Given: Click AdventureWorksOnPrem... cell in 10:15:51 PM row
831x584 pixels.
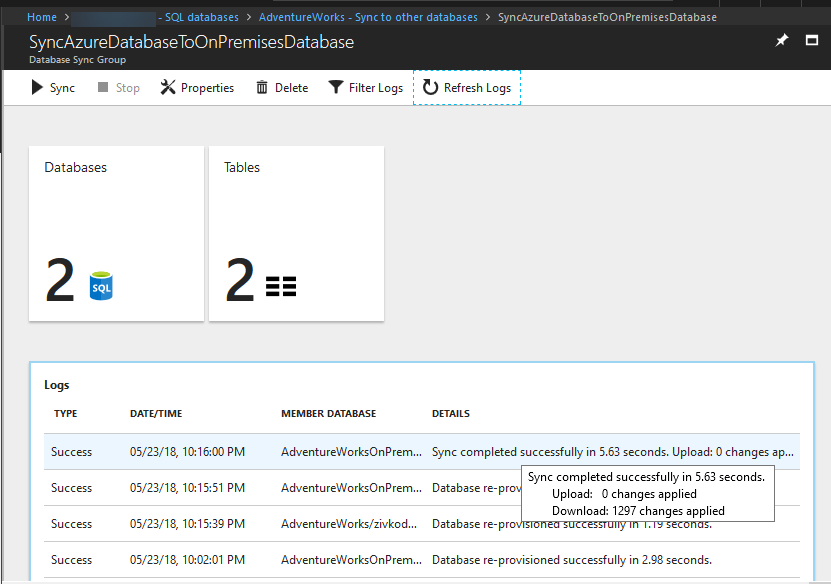Looking at the screenshot, I should tap(351, 488).
